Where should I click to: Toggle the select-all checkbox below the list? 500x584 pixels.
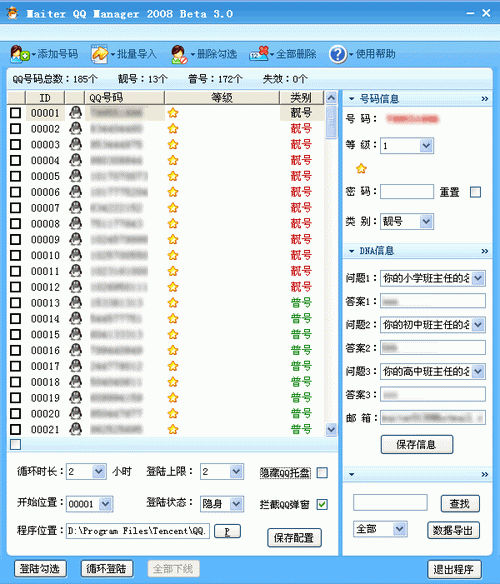tap(15, 444)
